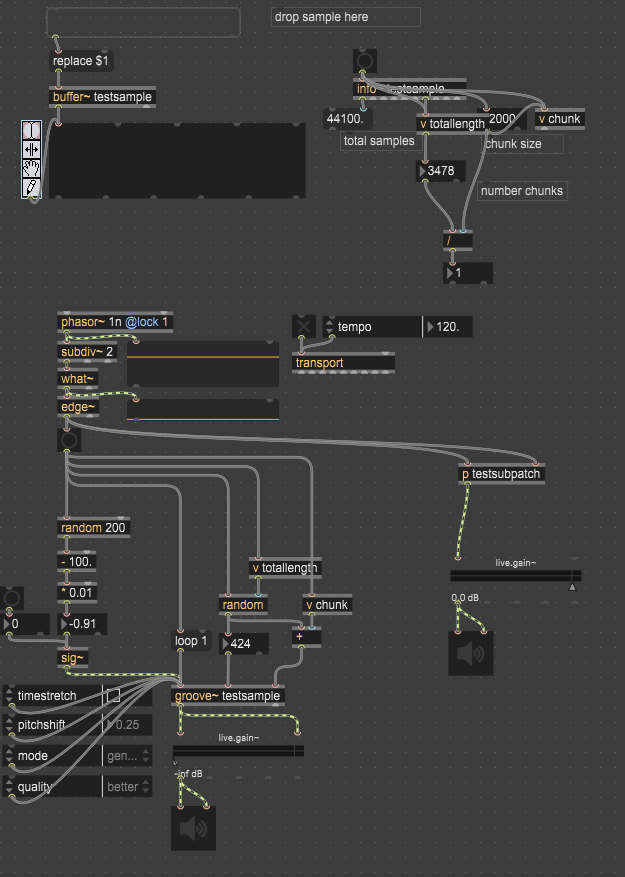Toggle the timestretch checkbox
This screenshot has width=625, height=877.
click(113, 696)
